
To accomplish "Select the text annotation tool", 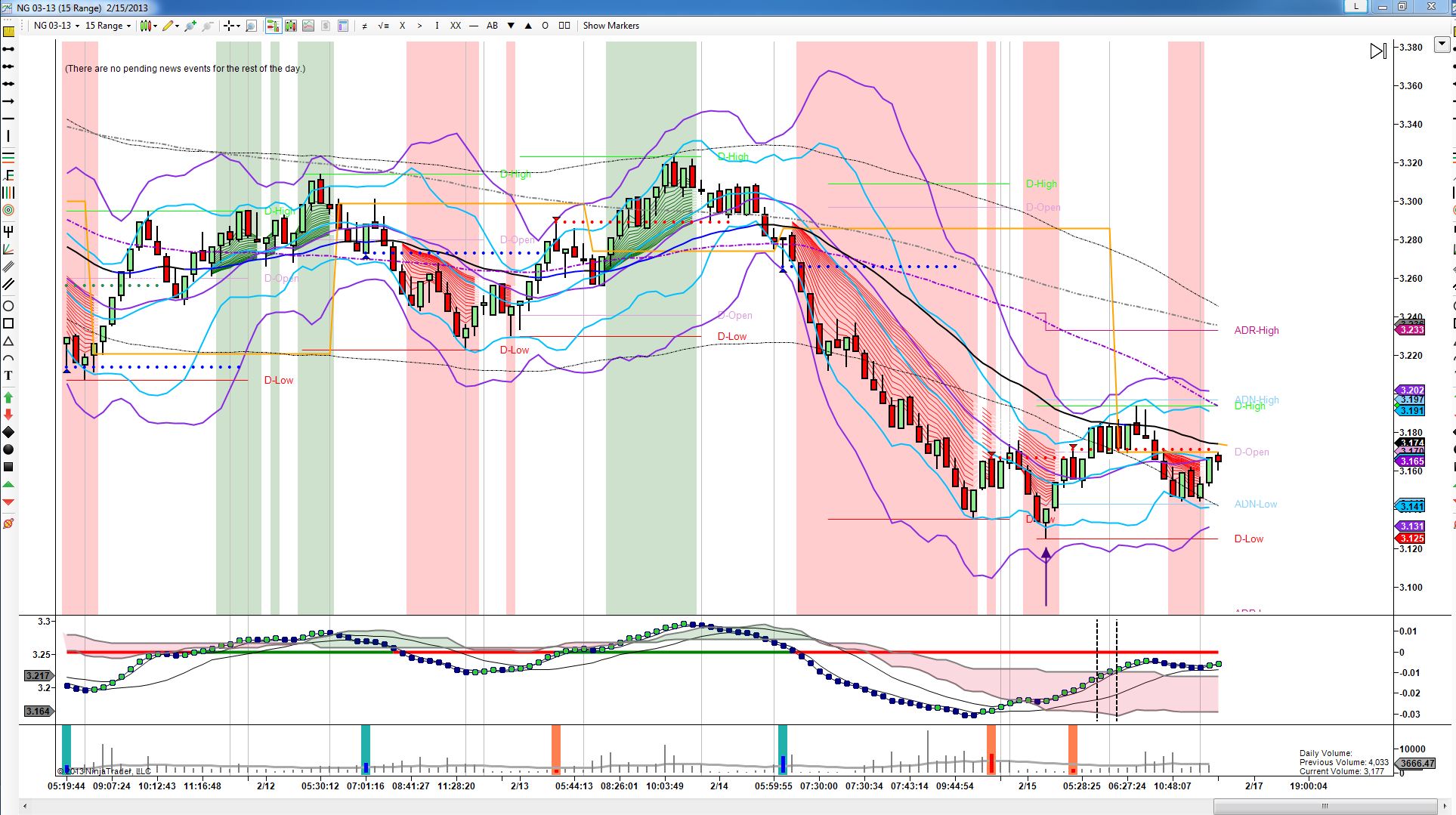I will coord(8,376).
